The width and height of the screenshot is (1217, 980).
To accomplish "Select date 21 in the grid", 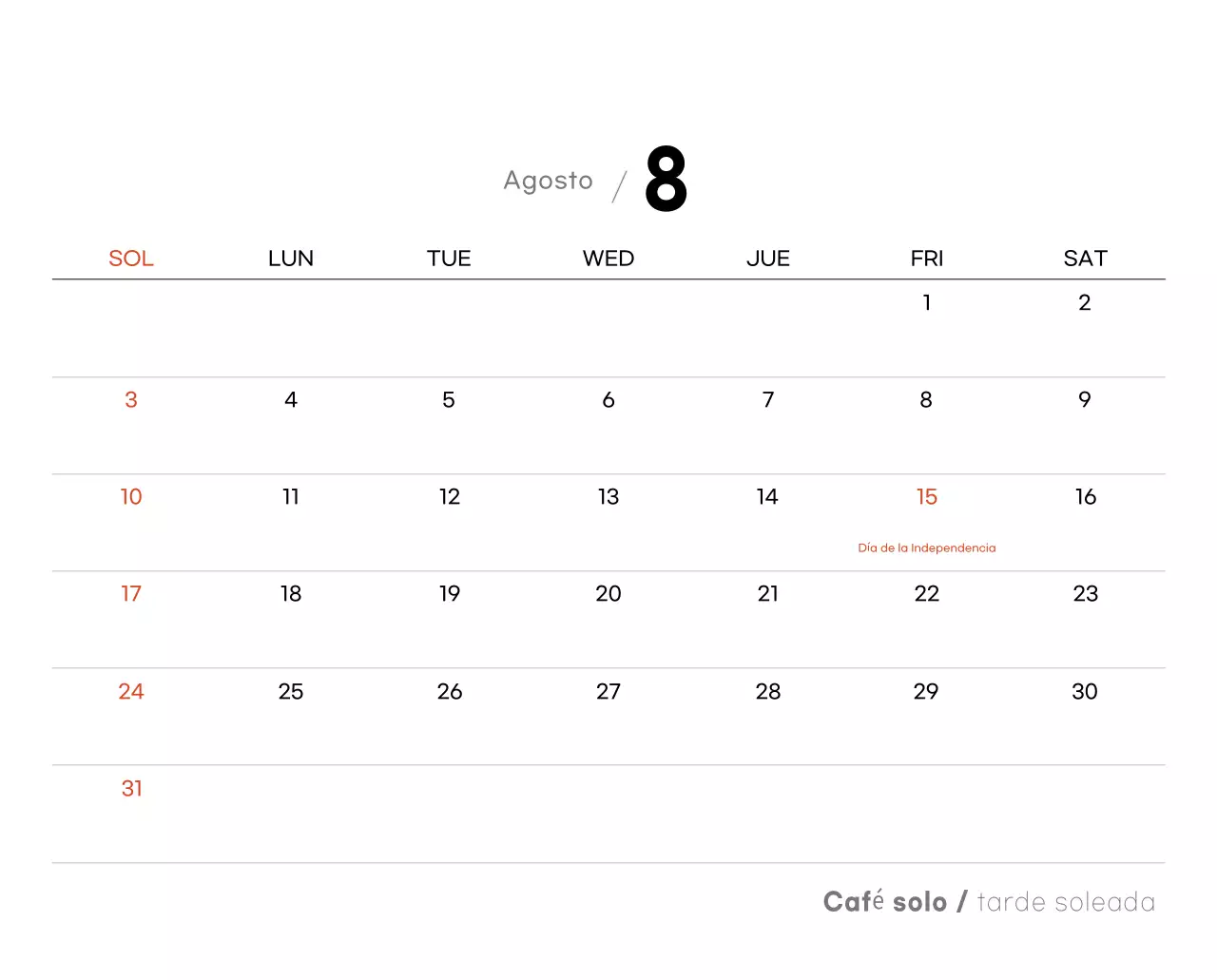I will pos(768,594).
